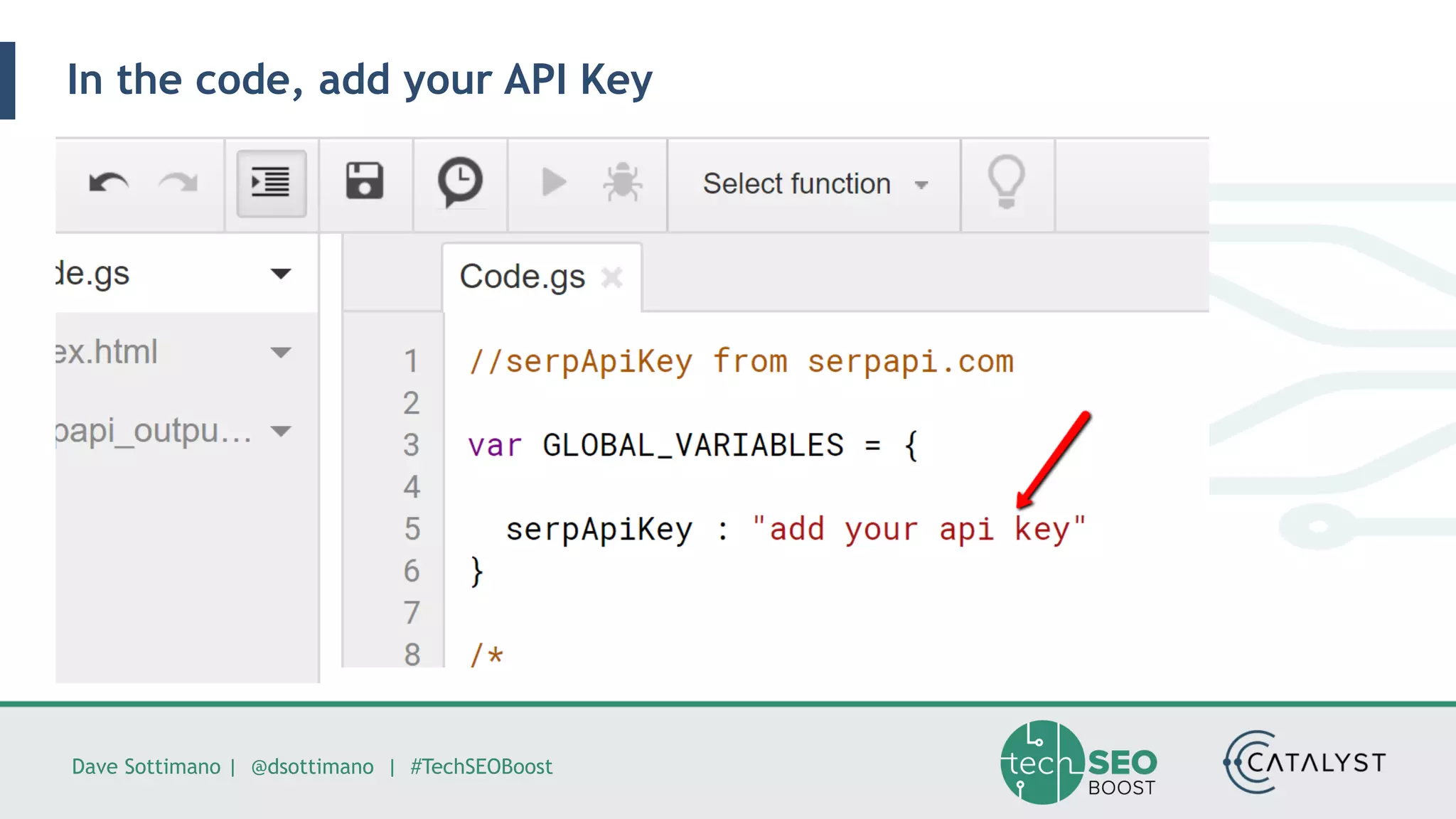Screen dimensions: 1456x819
Task: Click the Undo arrow icon
Action: [109, 183]
